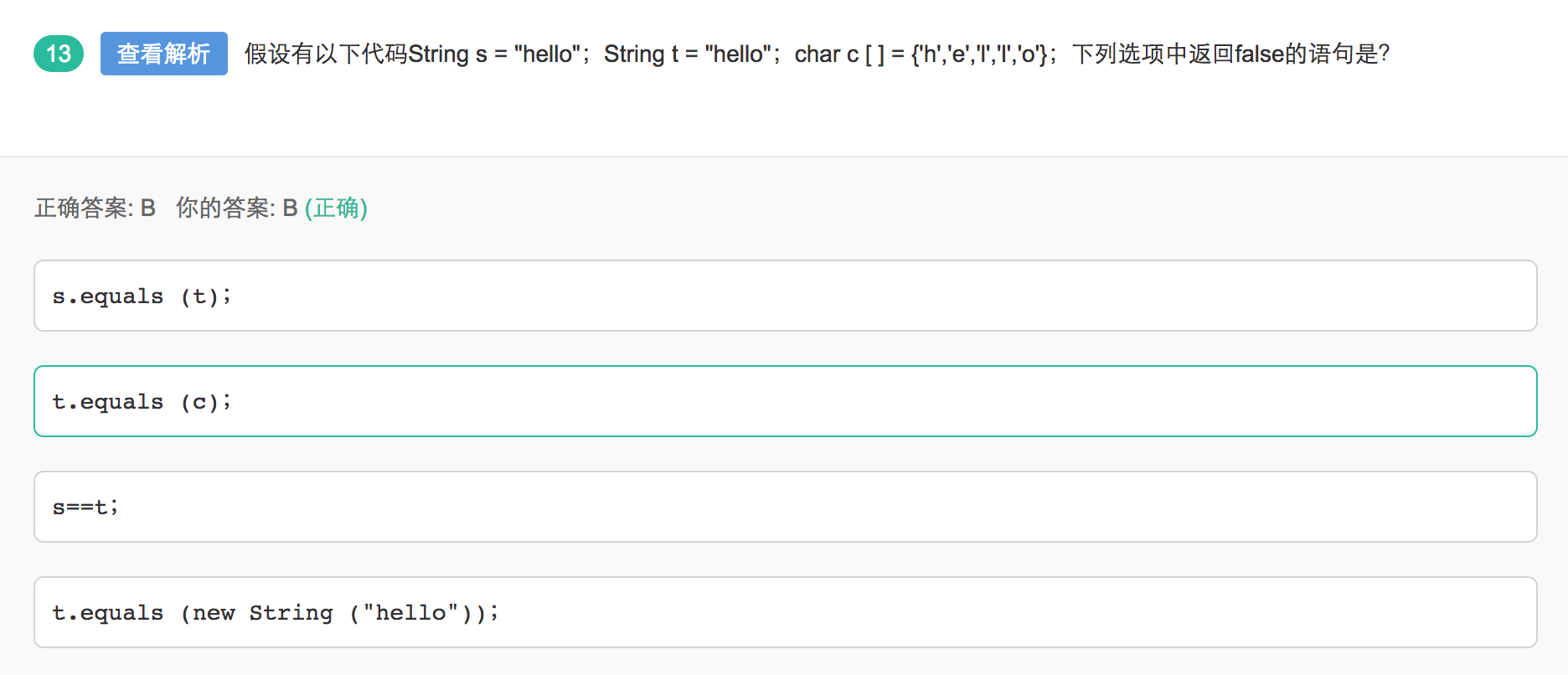The image size is (1568, 675).
Task: Click the code text s.equals (t);
Action: pyautogui.click(x=142, y=296)
